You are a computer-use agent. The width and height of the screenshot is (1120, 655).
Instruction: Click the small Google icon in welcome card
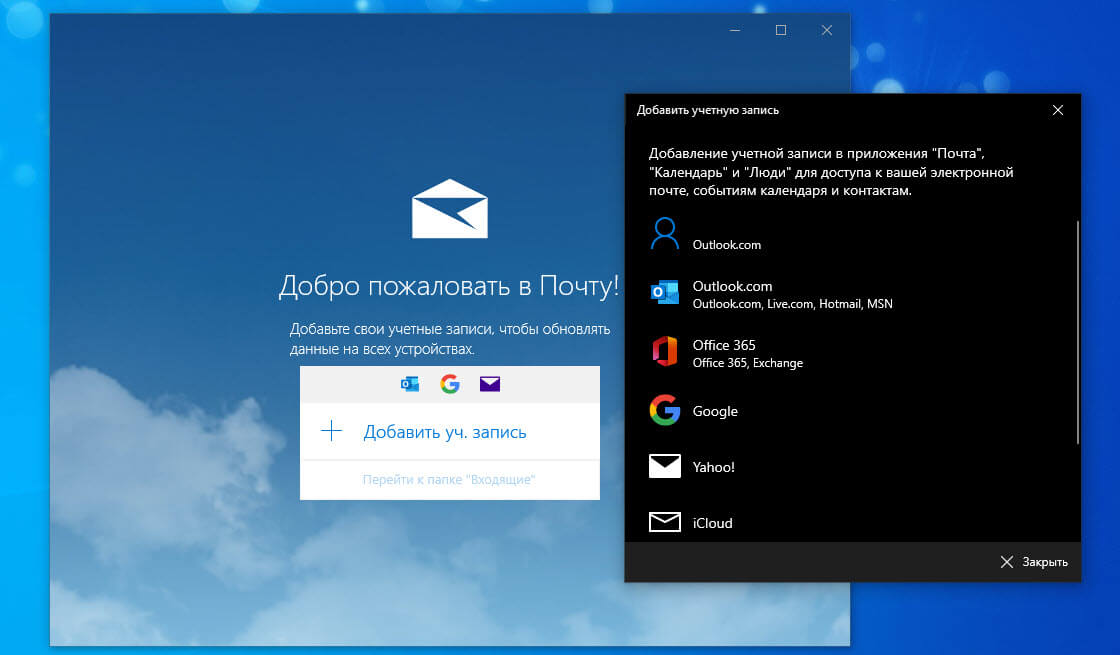[x=449, y=384]
